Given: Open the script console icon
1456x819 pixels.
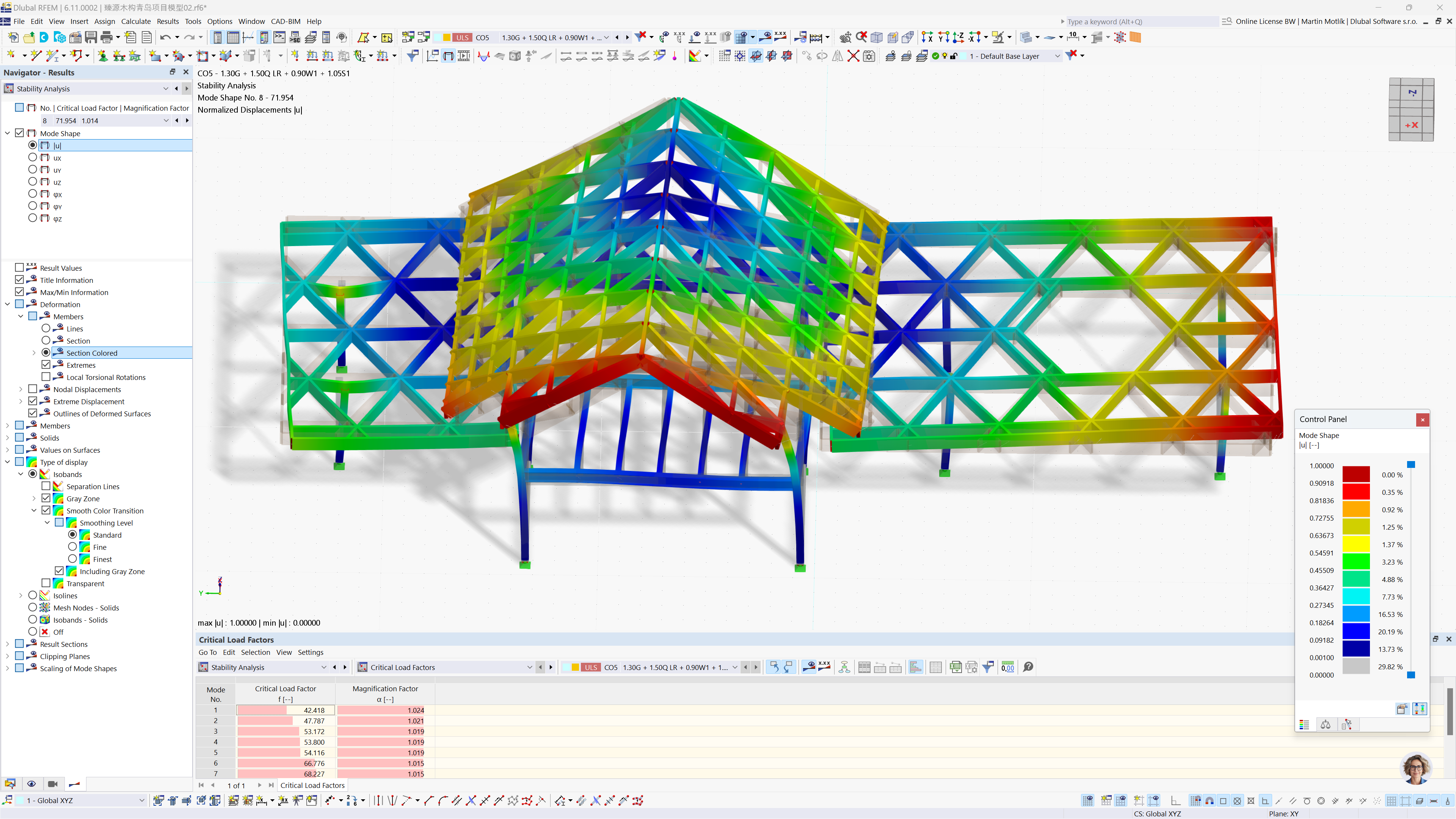Looking at the screenshot, I should click(279, 38).
